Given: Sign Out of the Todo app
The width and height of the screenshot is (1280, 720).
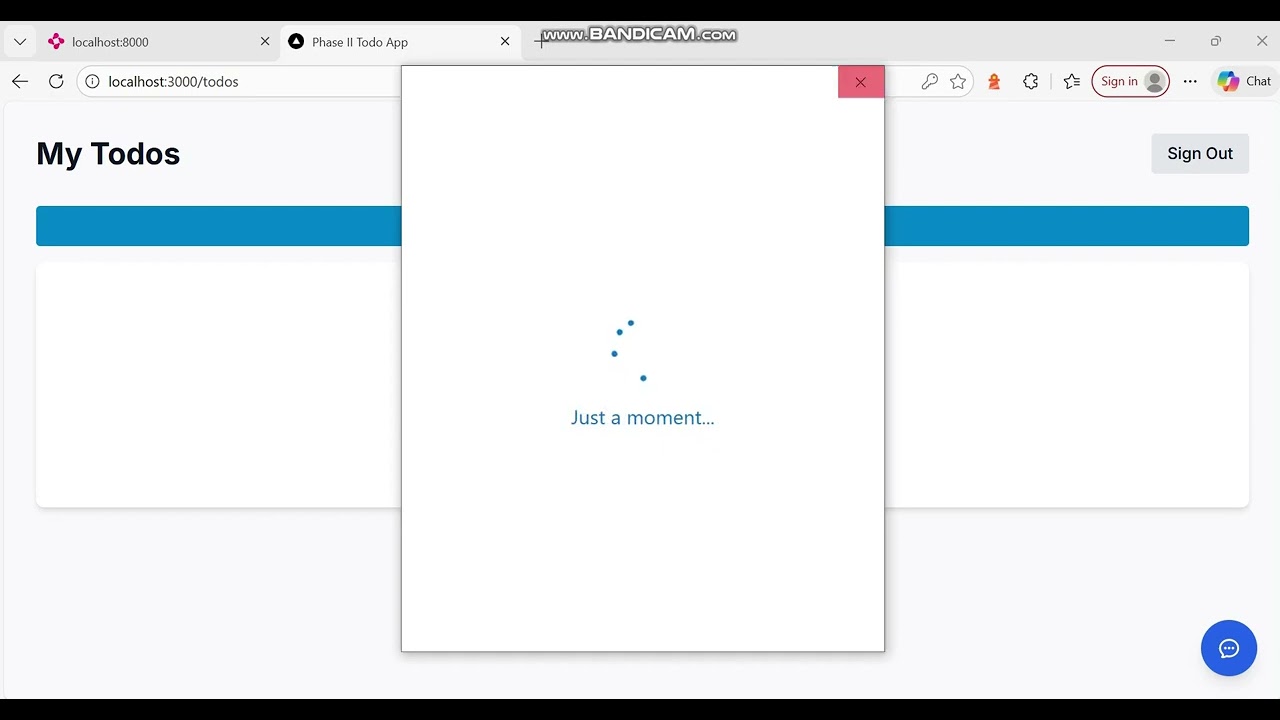Looking at the screenshot, I should coord(1200,154).
